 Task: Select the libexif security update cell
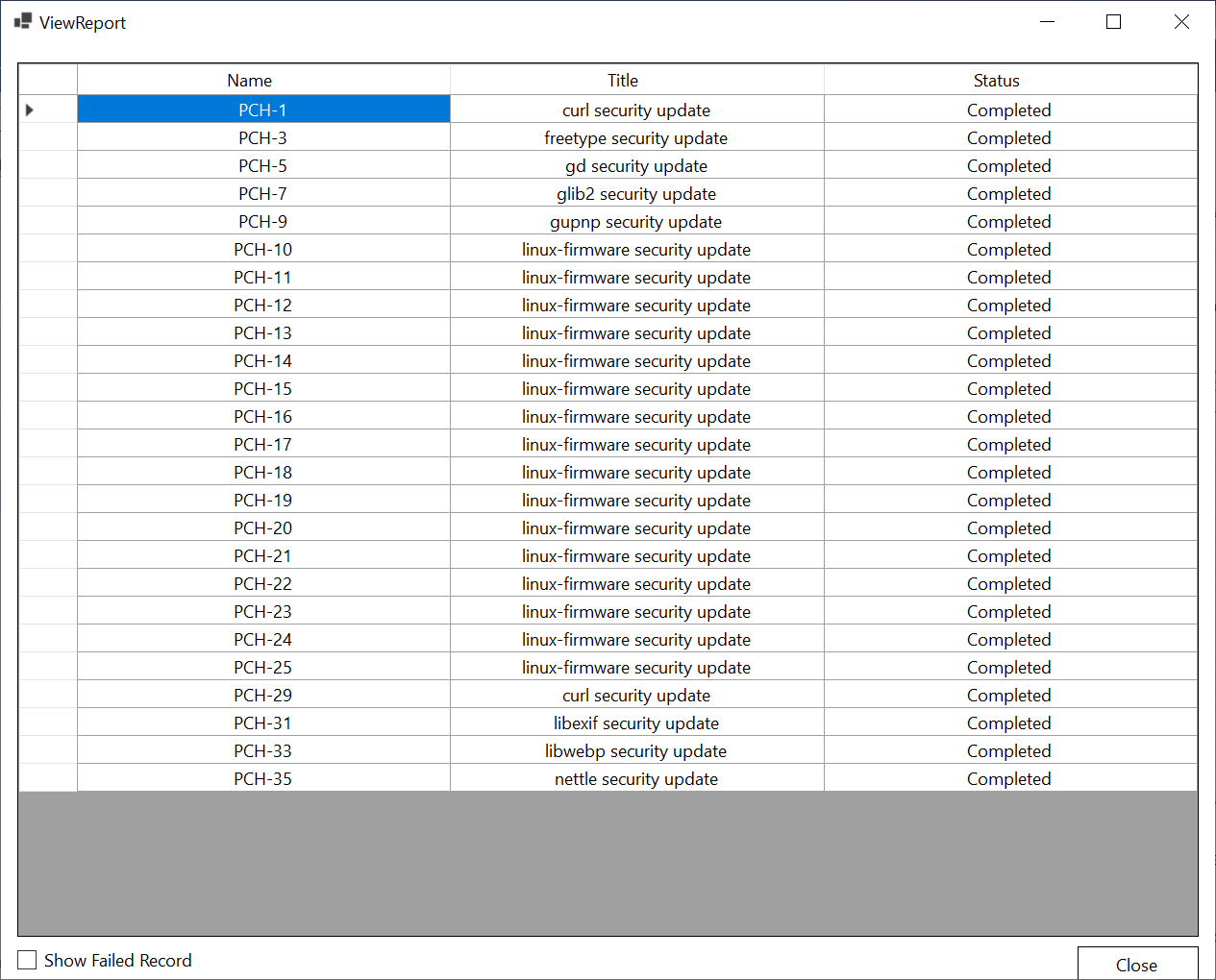[635, 723]
